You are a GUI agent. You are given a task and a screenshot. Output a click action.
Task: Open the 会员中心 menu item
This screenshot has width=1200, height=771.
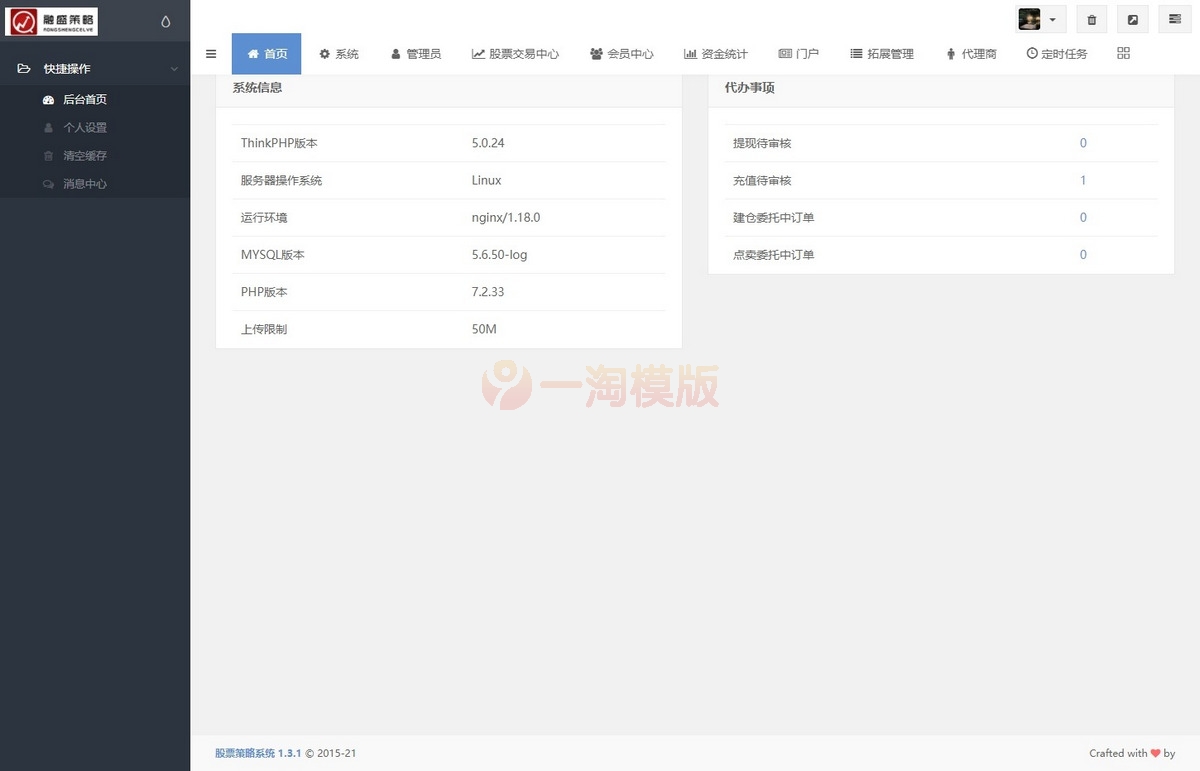(622, 54)
